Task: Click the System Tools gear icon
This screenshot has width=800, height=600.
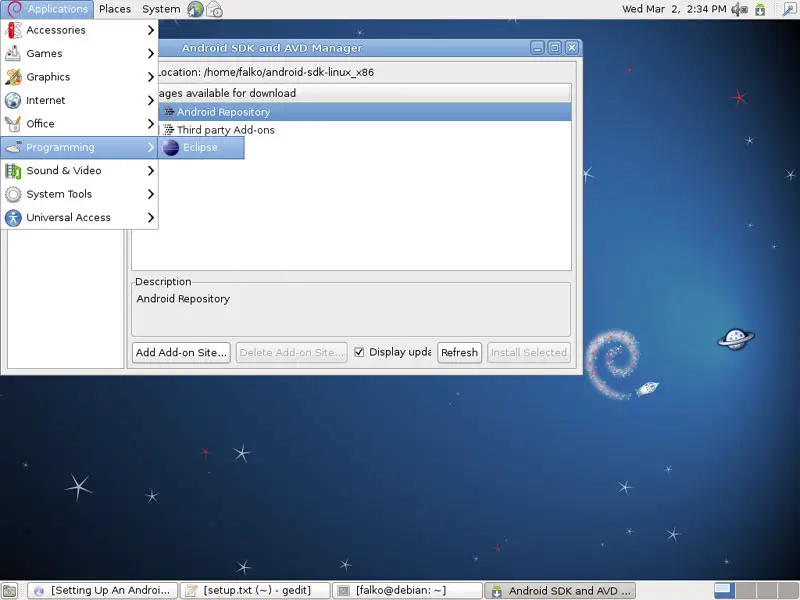Action: pyautogui.click(x=13, y=194)
